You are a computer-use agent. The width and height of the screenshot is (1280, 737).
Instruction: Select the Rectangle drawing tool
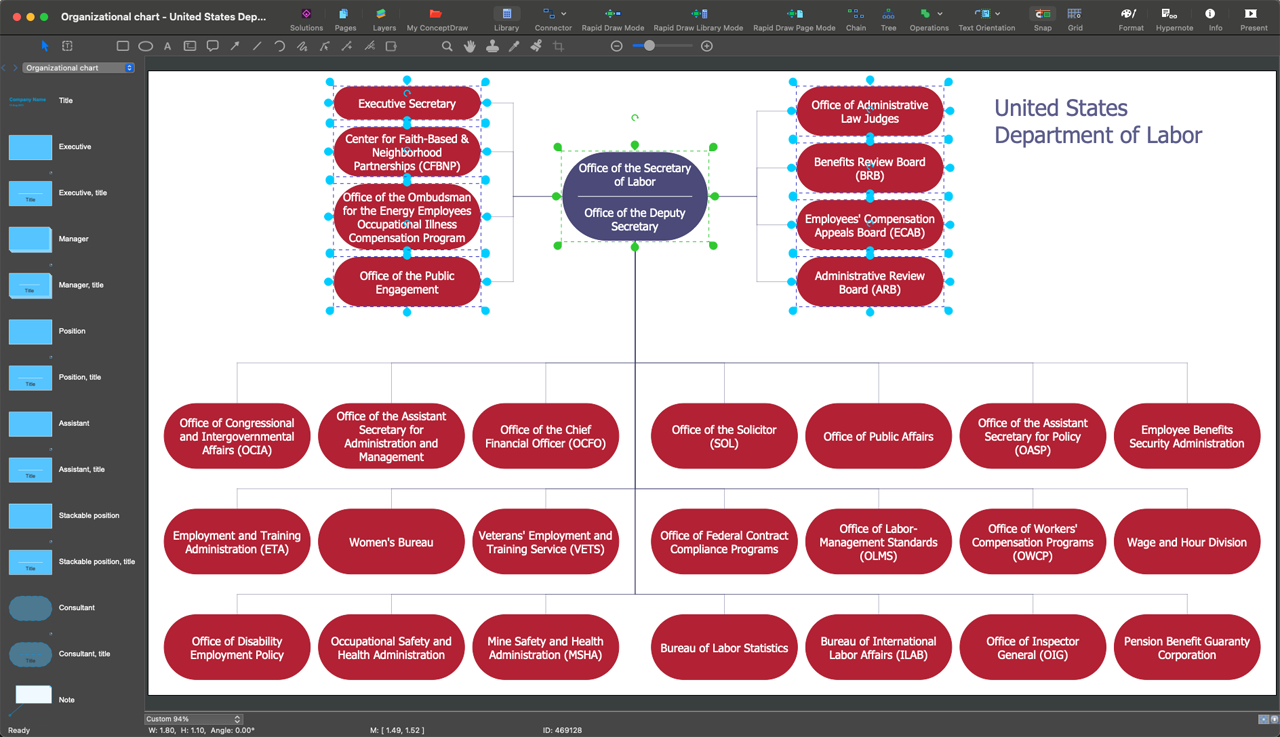coord(122,46)
